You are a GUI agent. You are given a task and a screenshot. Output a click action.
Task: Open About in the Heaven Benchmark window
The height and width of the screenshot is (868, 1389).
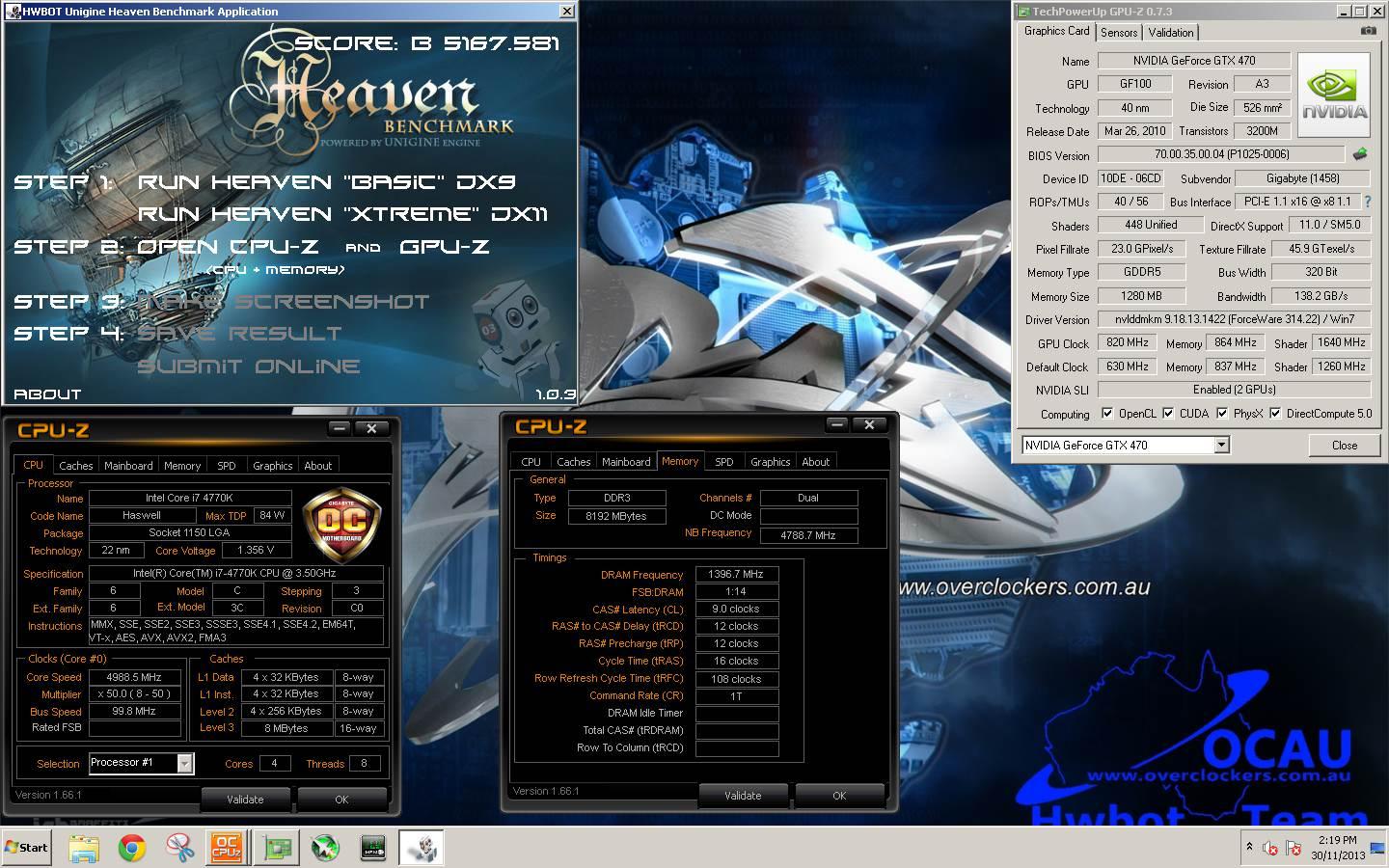pyautogui.click(x=47, y=393)
